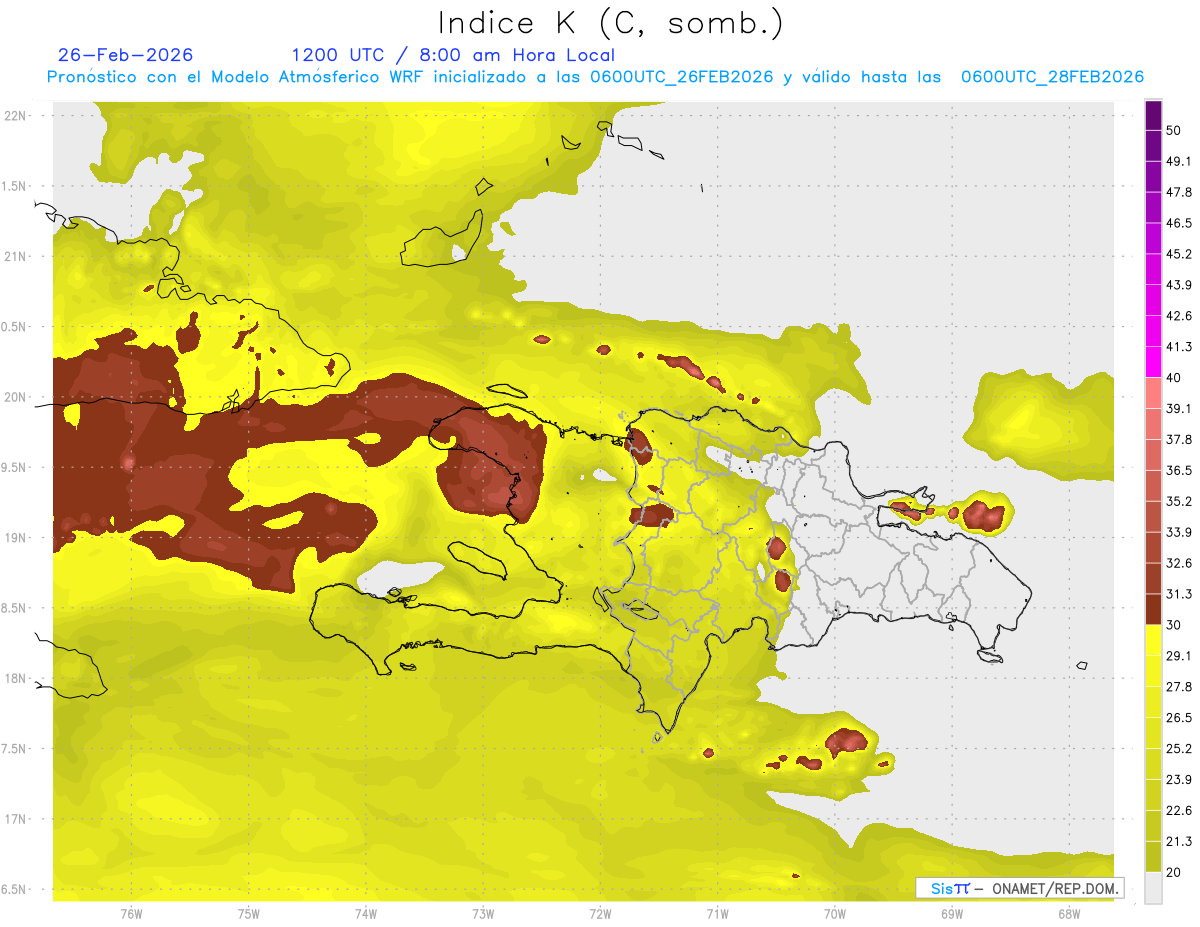The image size is (1200, 927).
Task: Click the "40" color scale label
Action: pyautogui.click(x=1174, y=378)
